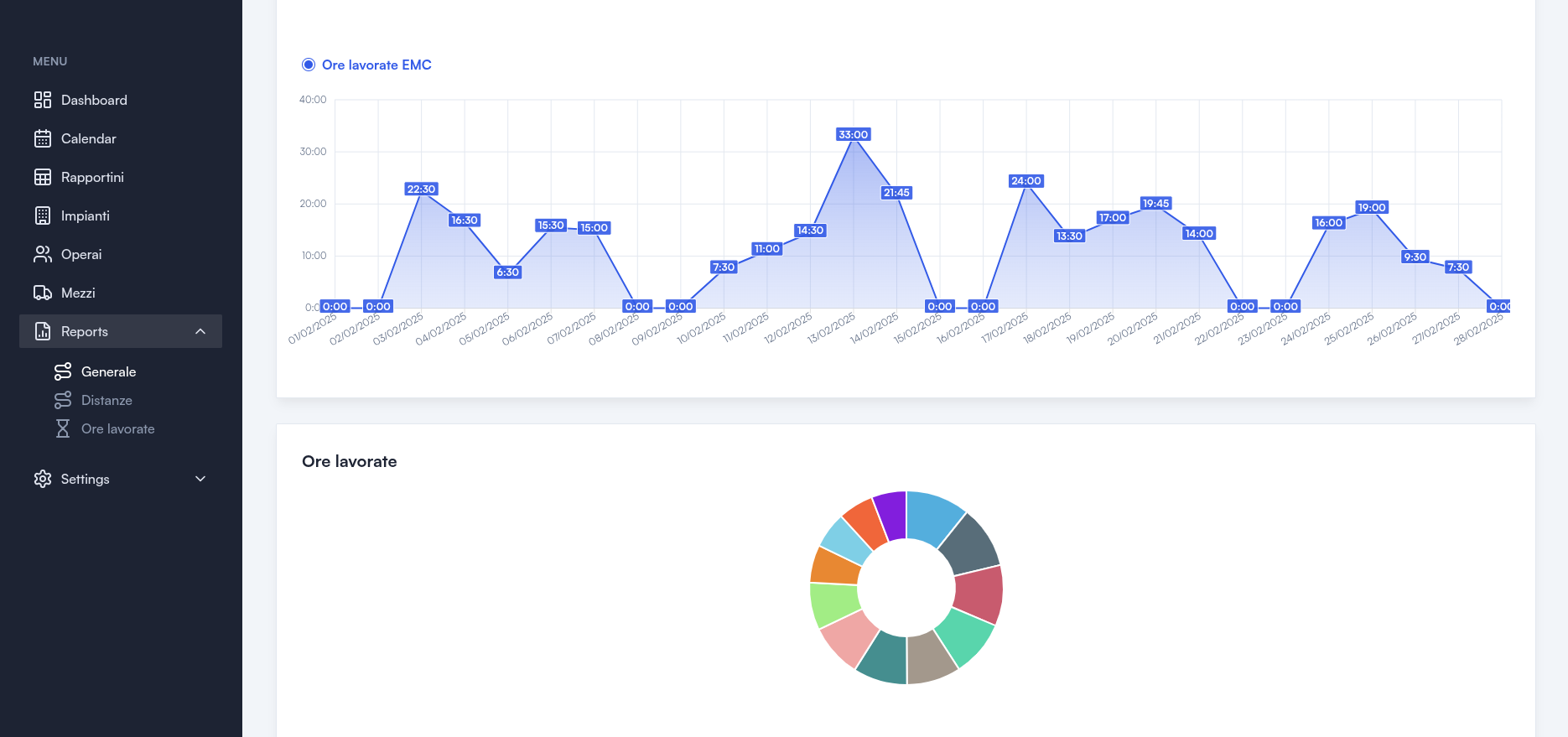Click the 22:30 data point label
Viewport: 1568px width, 737px height.
(x=421, y=189)
